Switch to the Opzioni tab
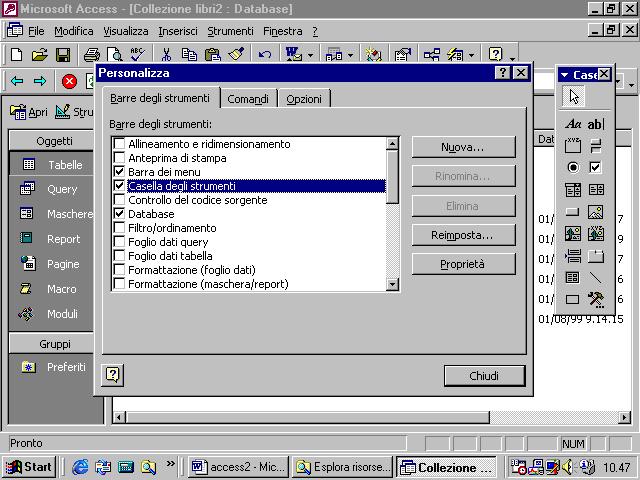This screenshot has width=640, height=480. click(304, 99)
